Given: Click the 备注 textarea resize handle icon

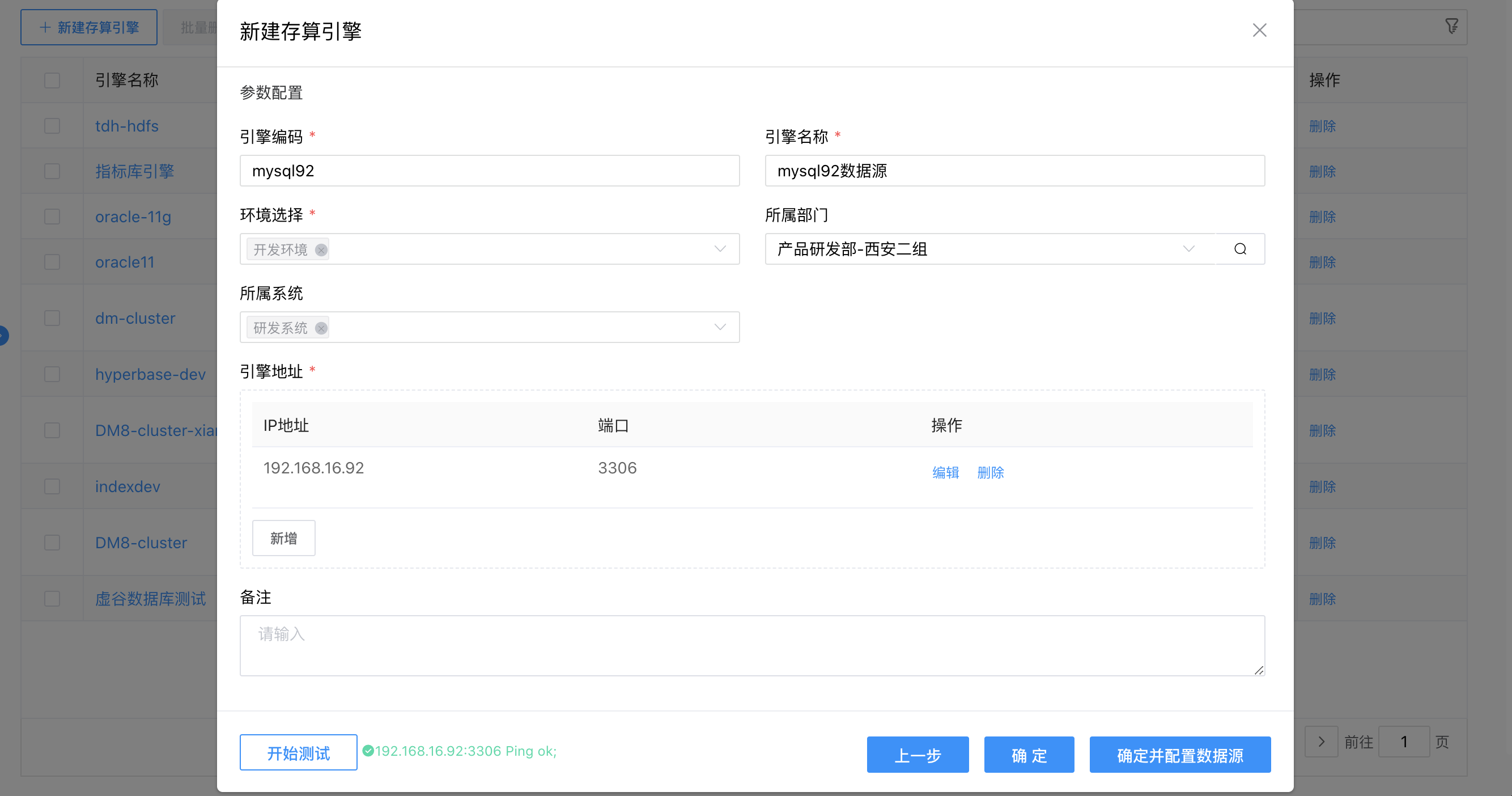Looking at the screenshot, I should (x=1260, y=670).
